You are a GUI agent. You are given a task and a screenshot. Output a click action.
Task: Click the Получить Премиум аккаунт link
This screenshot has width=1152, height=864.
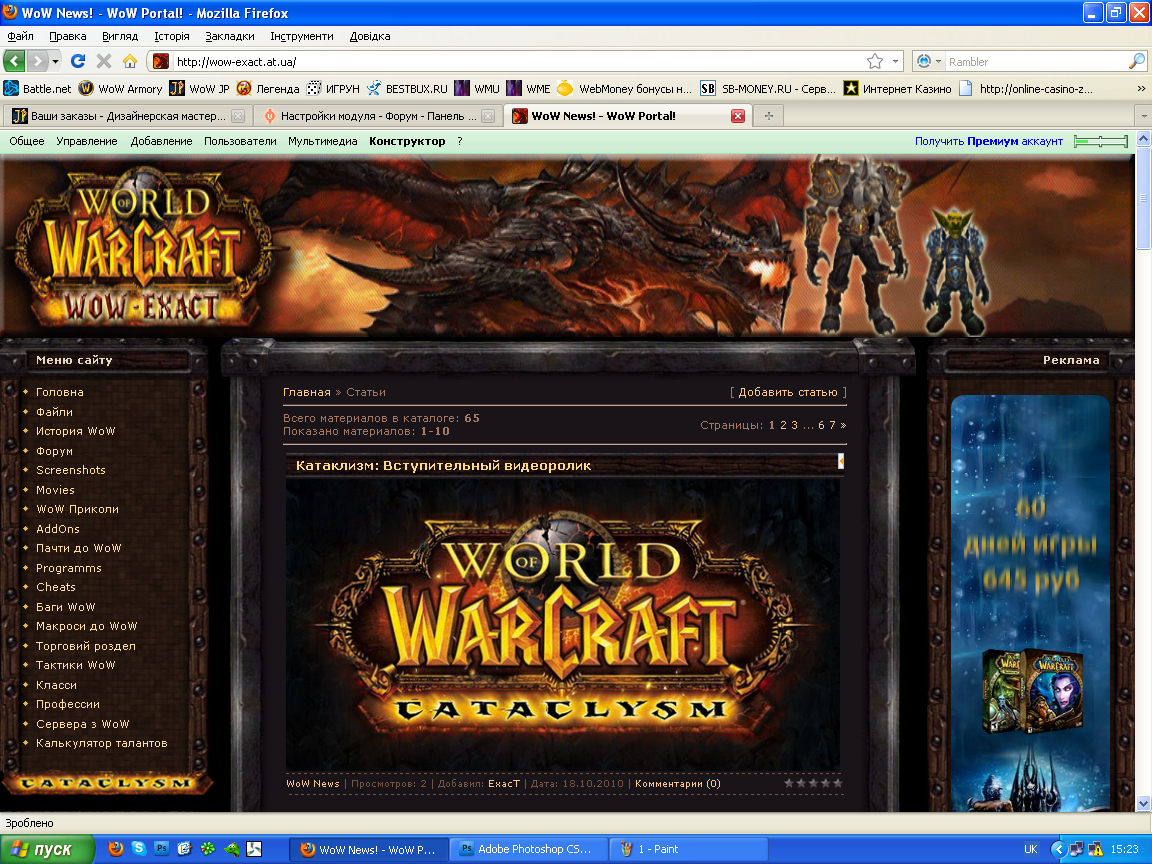[x=988, y=141]
